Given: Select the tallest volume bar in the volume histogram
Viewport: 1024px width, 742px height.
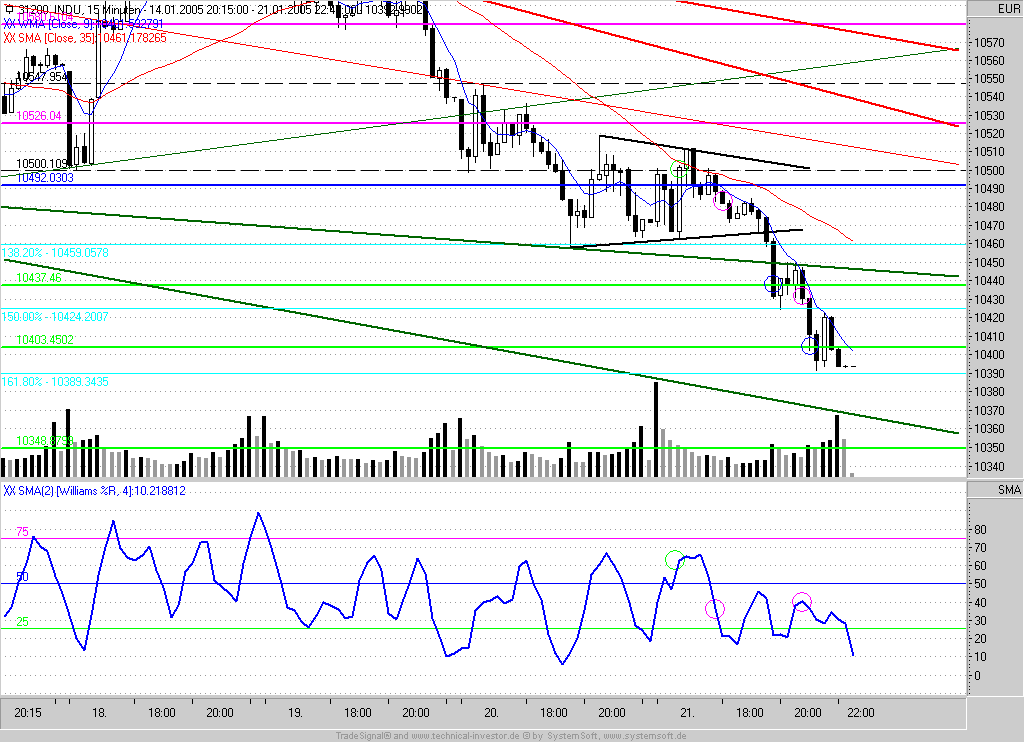Looking at the screenshot, I should point(656,429).
